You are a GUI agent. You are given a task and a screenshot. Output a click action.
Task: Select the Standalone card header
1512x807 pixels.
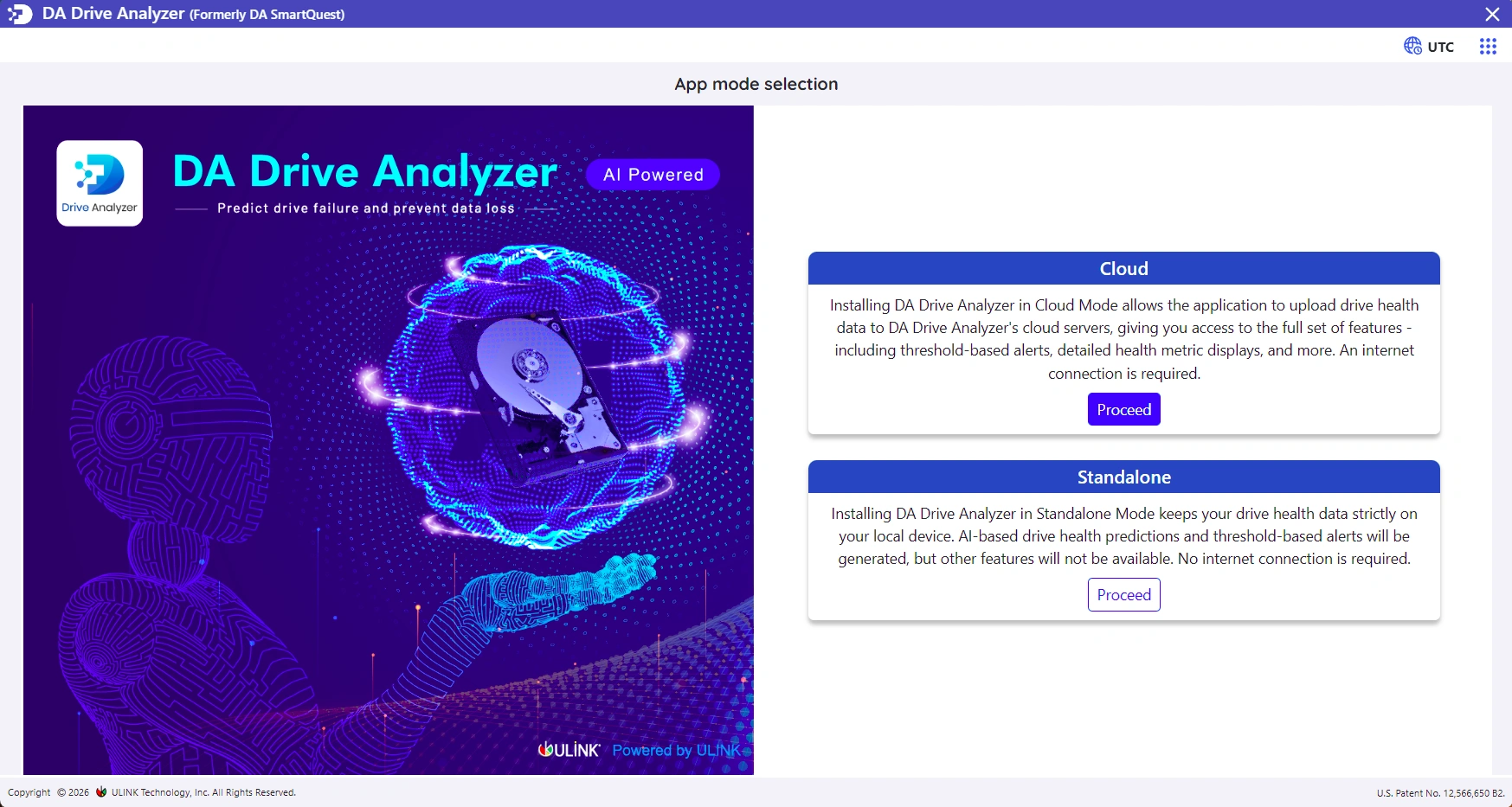click(x=1123, y=477)
